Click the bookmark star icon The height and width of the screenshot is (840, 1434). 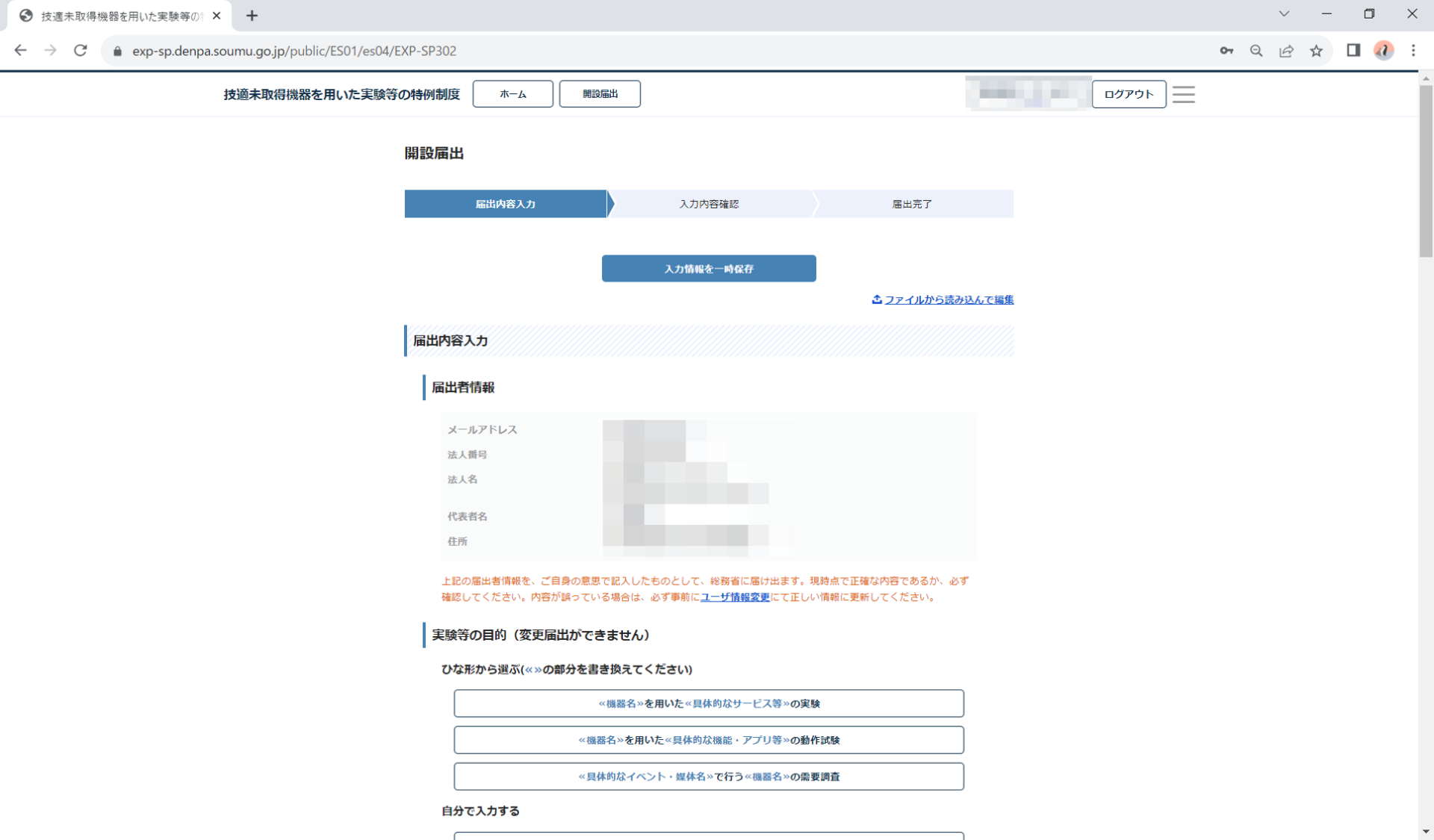pyautogui.click(x=1316, y=51)
